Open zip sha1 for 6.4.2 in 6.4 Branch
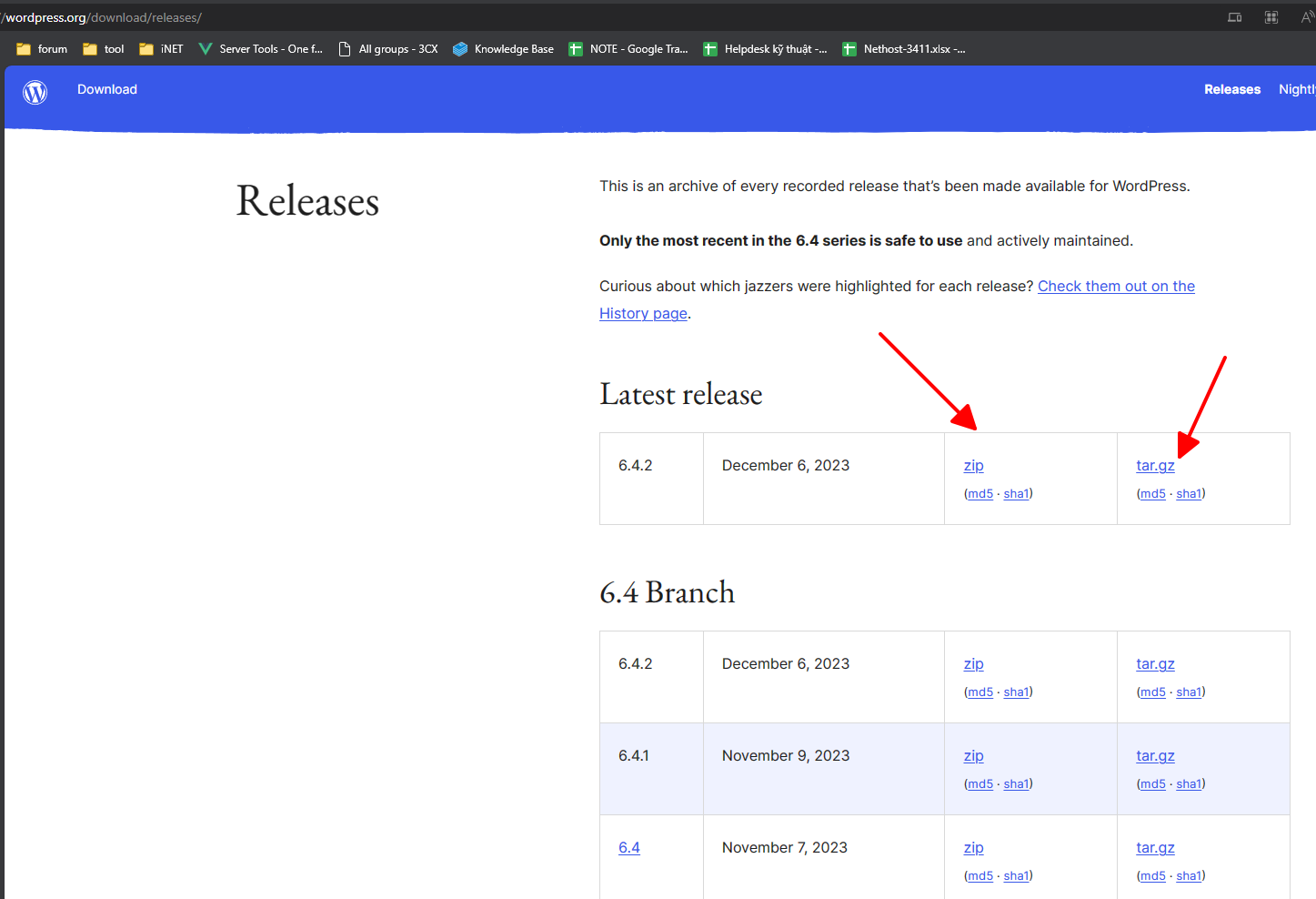 tap(1016, 692)
